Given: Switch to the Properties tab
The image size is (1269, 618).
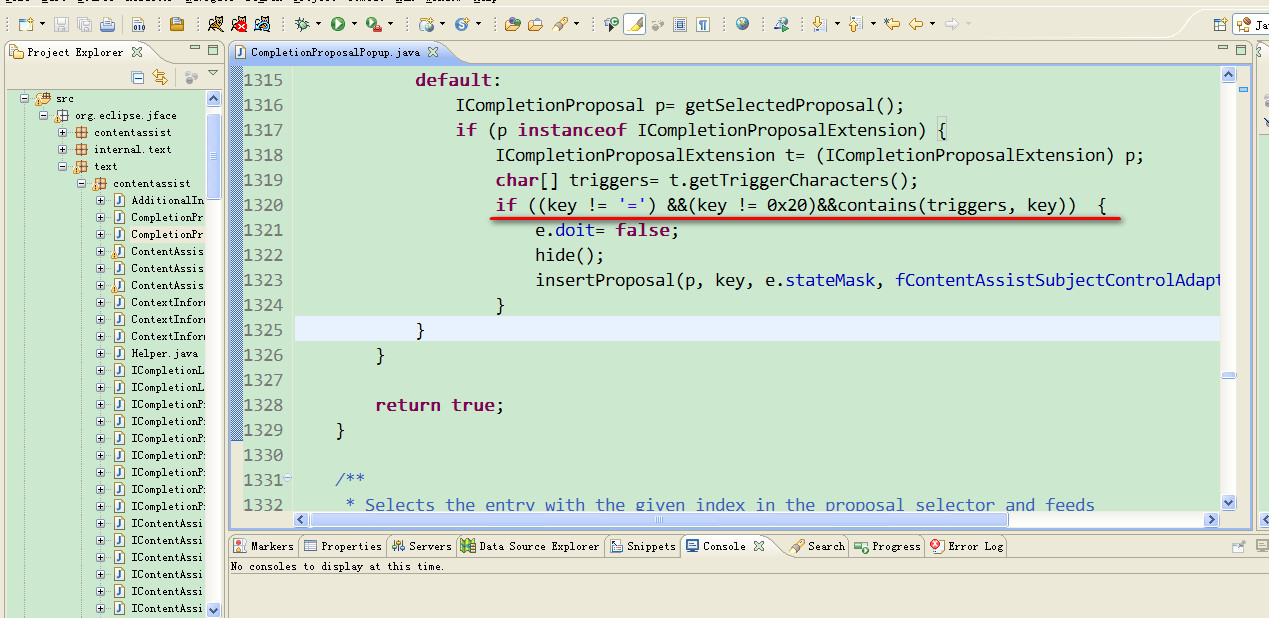Looking at the screenshot, I should tap(343, 546).
